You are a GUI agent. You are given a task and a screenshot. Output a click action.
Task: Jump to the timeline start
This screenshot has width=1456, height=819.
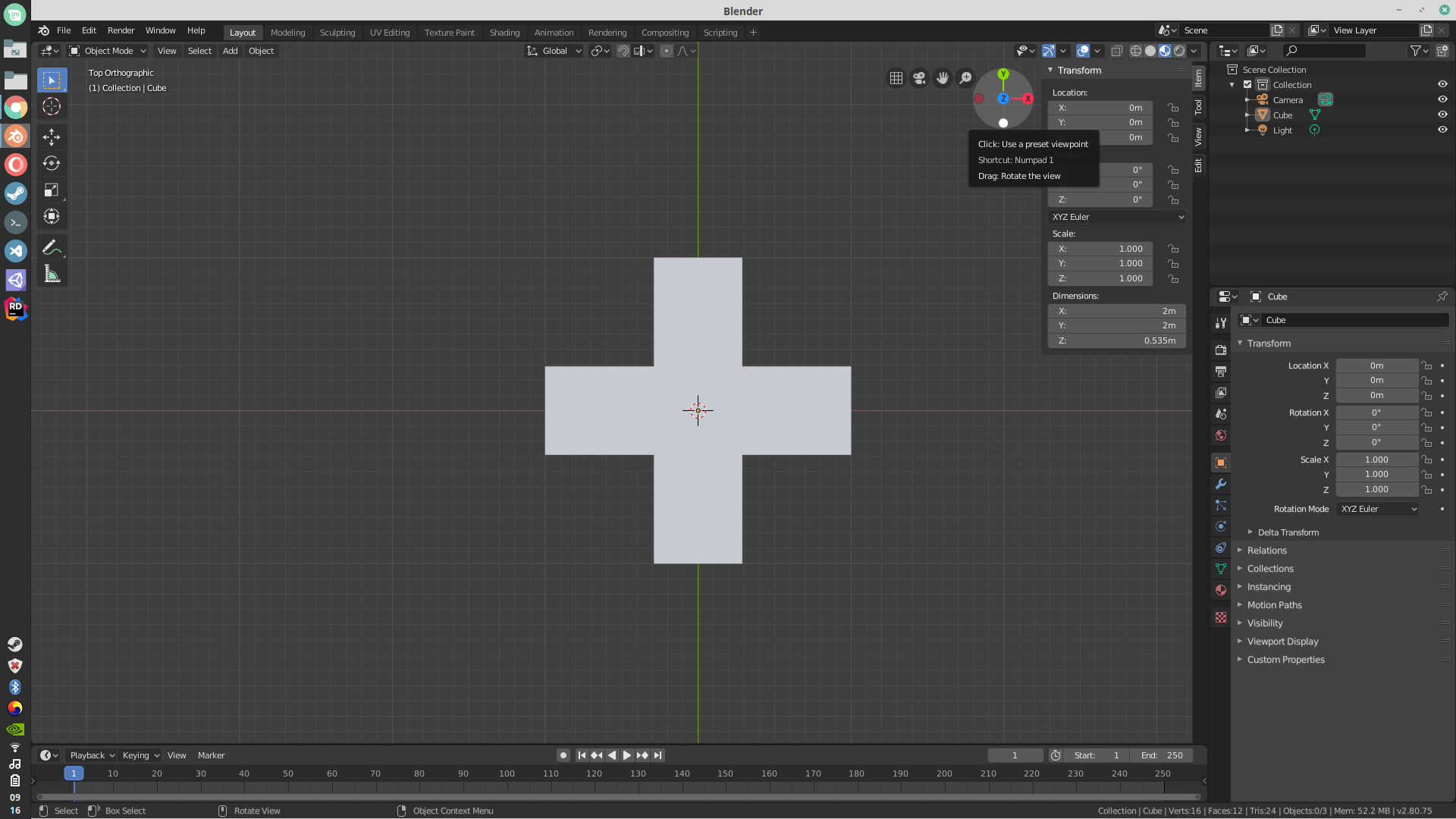click(582, 755)
